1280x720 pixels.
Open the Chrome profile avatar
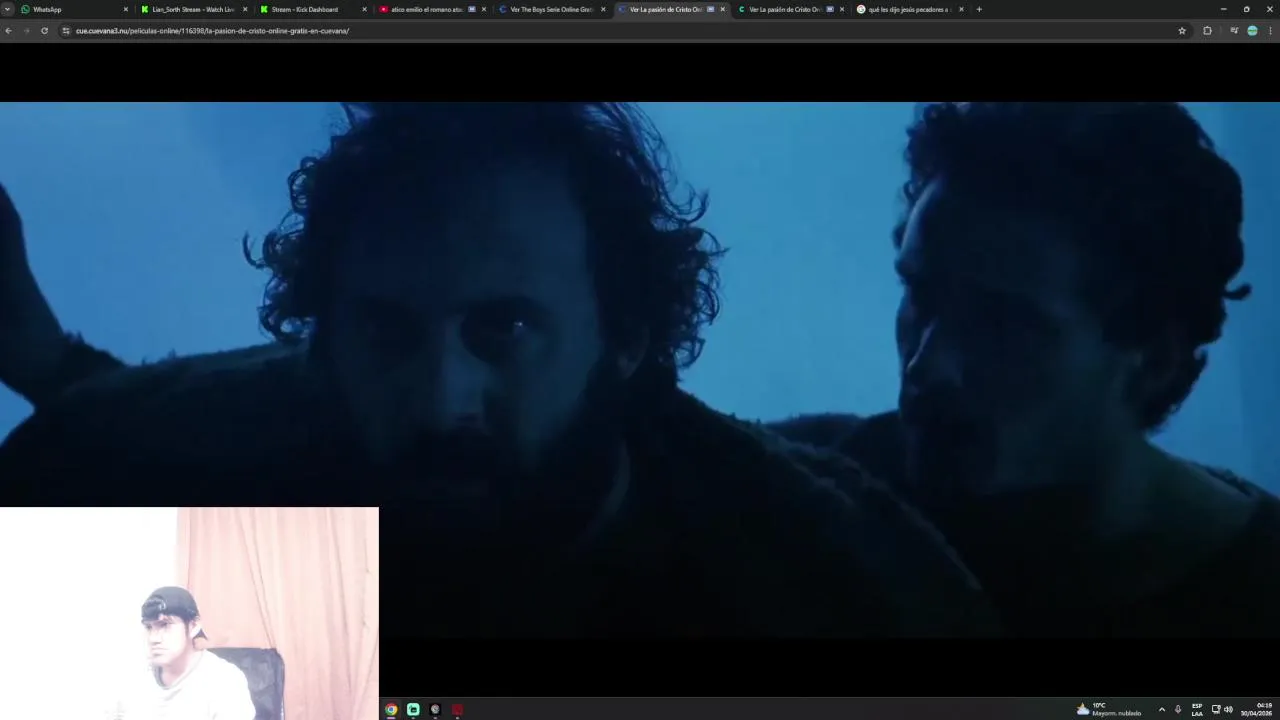click(1252, 31)
